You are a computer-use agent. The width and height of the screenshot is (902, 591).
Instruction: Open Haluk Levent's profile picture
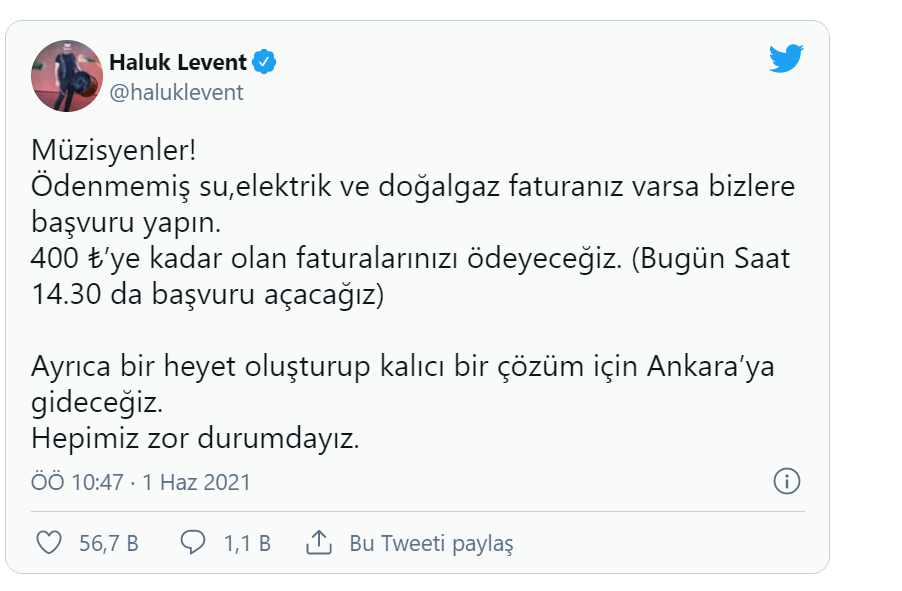tap(68, 76)
